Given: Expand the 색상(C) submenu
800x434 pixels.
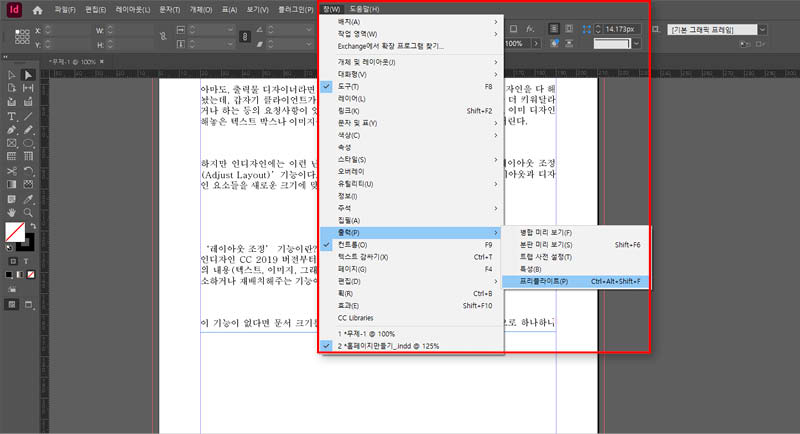Looking at the screenshot, I should click(411, 135).
